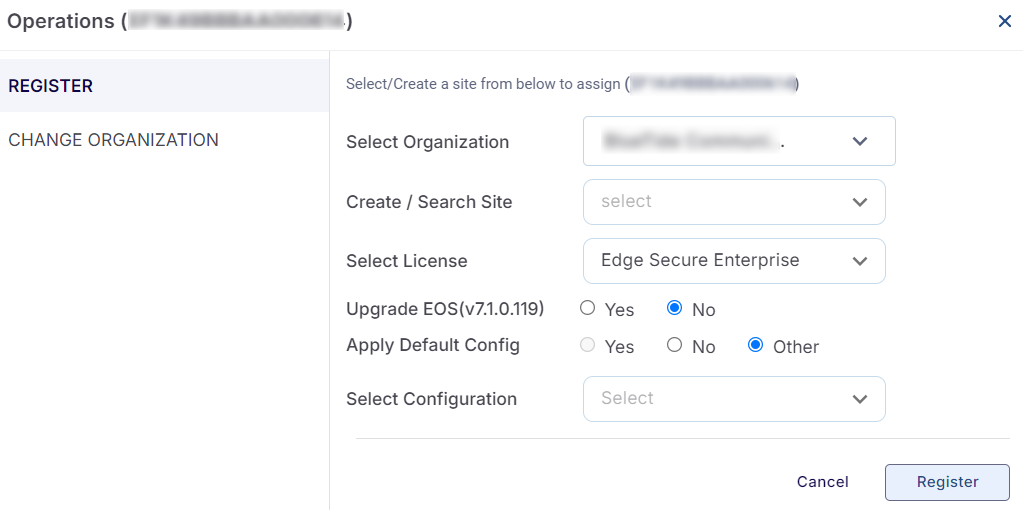
Task: Click the Apply Default Config label text
Action: pos(433,345)
